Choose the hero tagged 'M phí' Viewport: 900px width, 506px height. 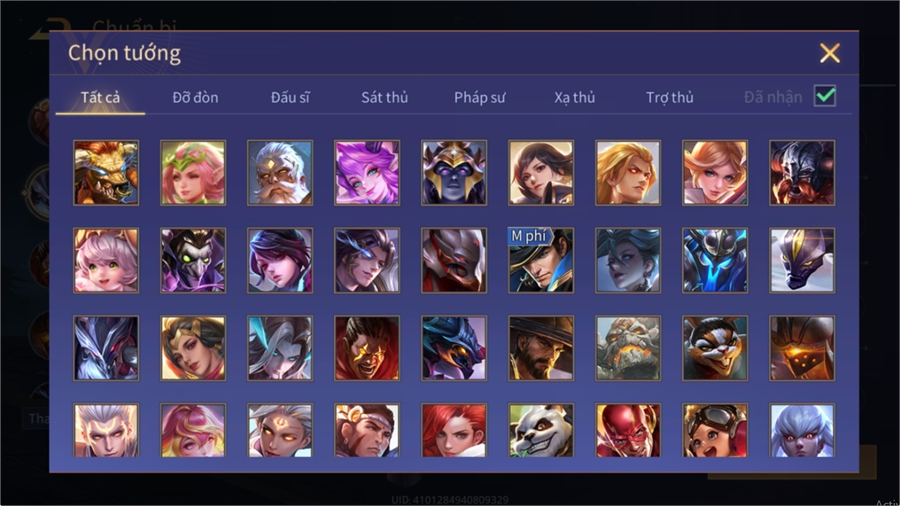pos(541,260)
